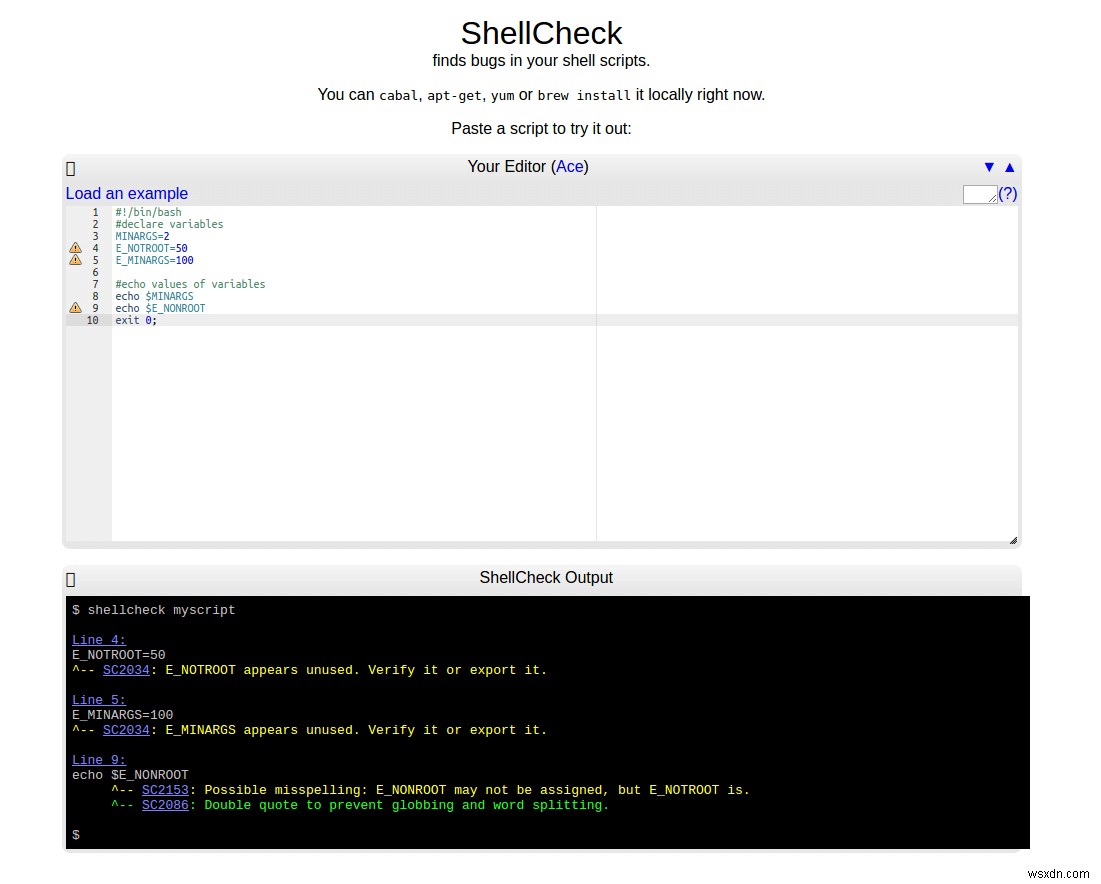Open the Ace editor link
The width and height of the screenshot is (1101, 884).
[x=569, y=166]
